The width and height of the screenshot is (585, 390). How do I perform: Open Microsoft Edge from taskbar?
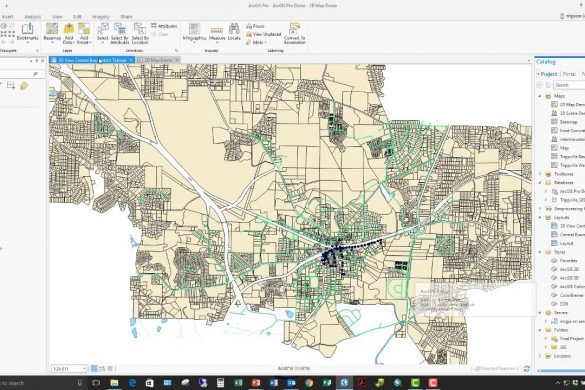coord(132,383)
